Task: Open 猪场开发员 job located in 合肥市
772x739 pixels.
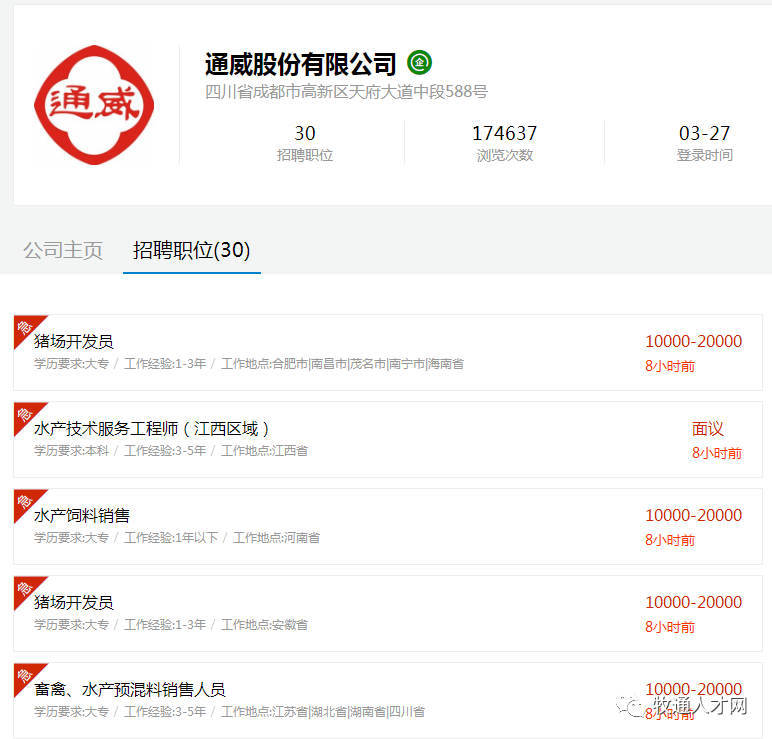Action: pyautogui.click(x=74, y=341)
